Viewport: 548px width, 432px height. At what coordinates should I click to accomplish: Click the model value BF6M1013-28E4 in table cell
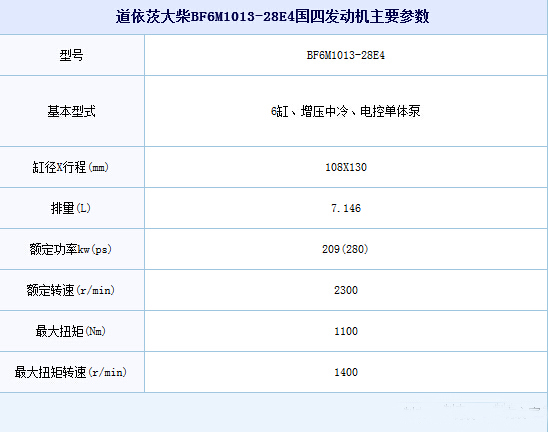click(346, 55)
